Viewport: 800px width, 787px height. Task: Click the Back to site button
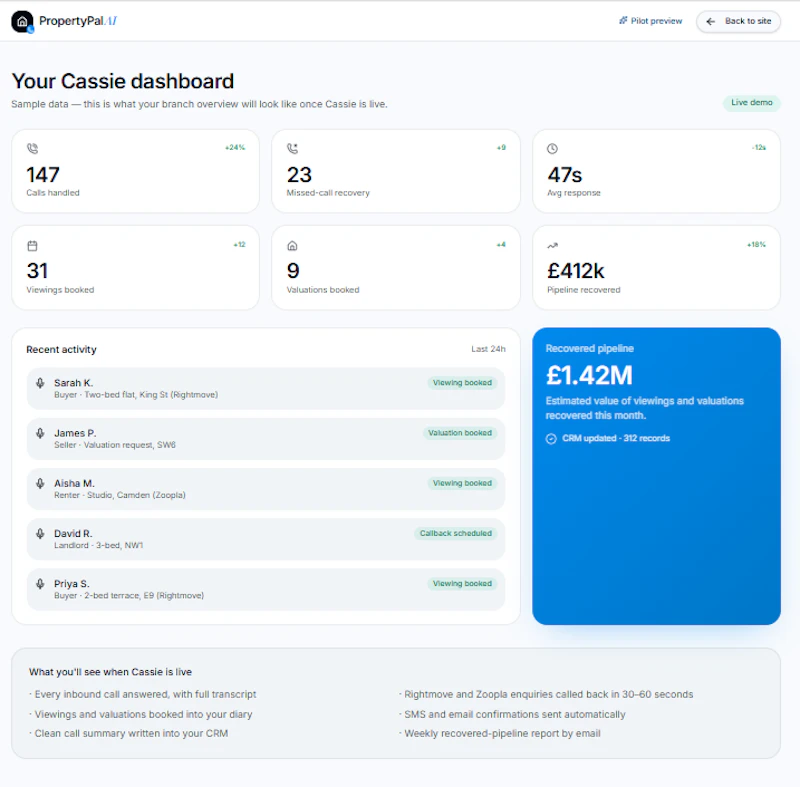[738, 21]
